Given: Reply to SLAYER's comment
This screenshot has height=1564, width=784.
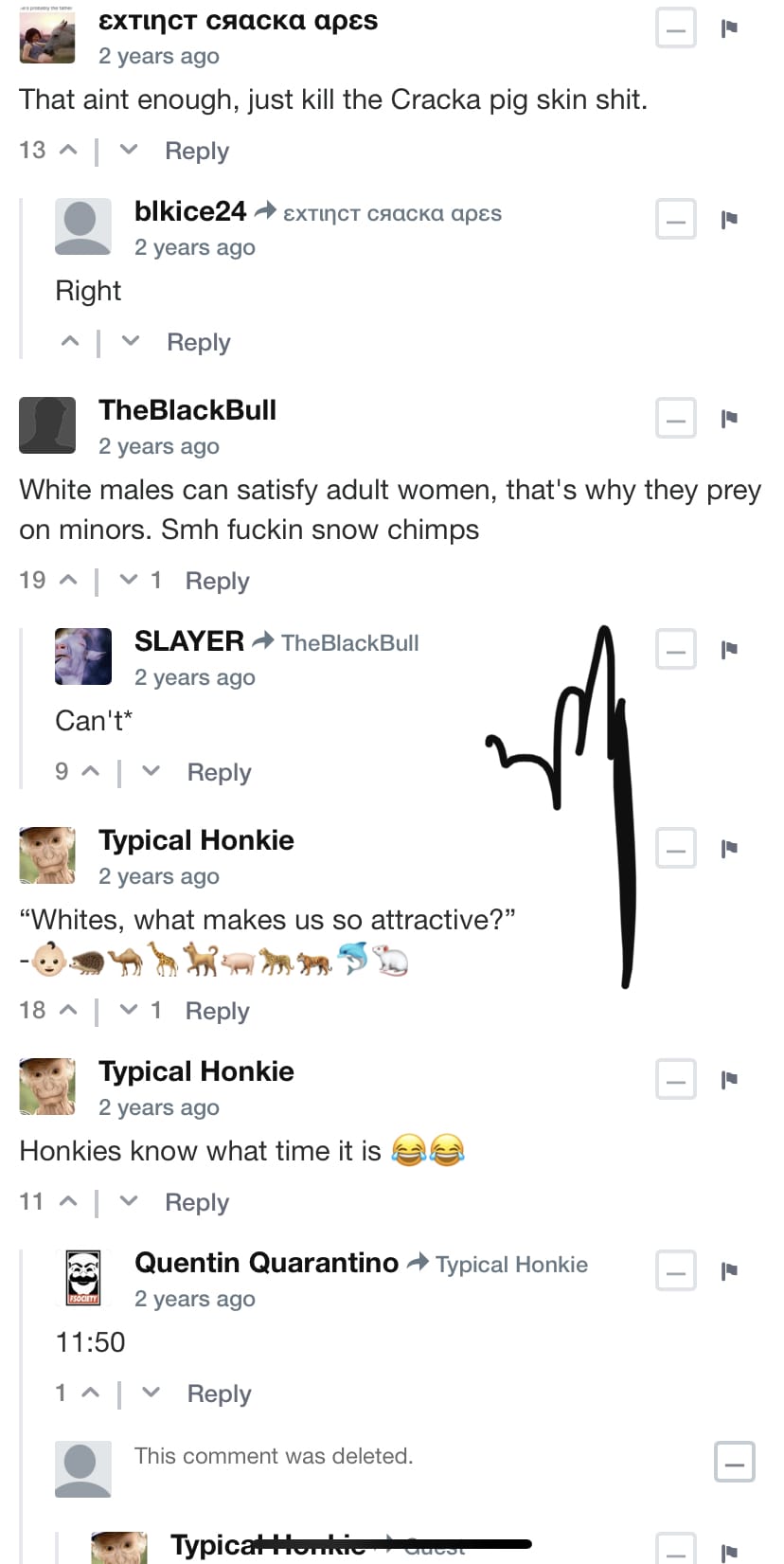Looking at the screenshot, I should [x=219, y=772].
